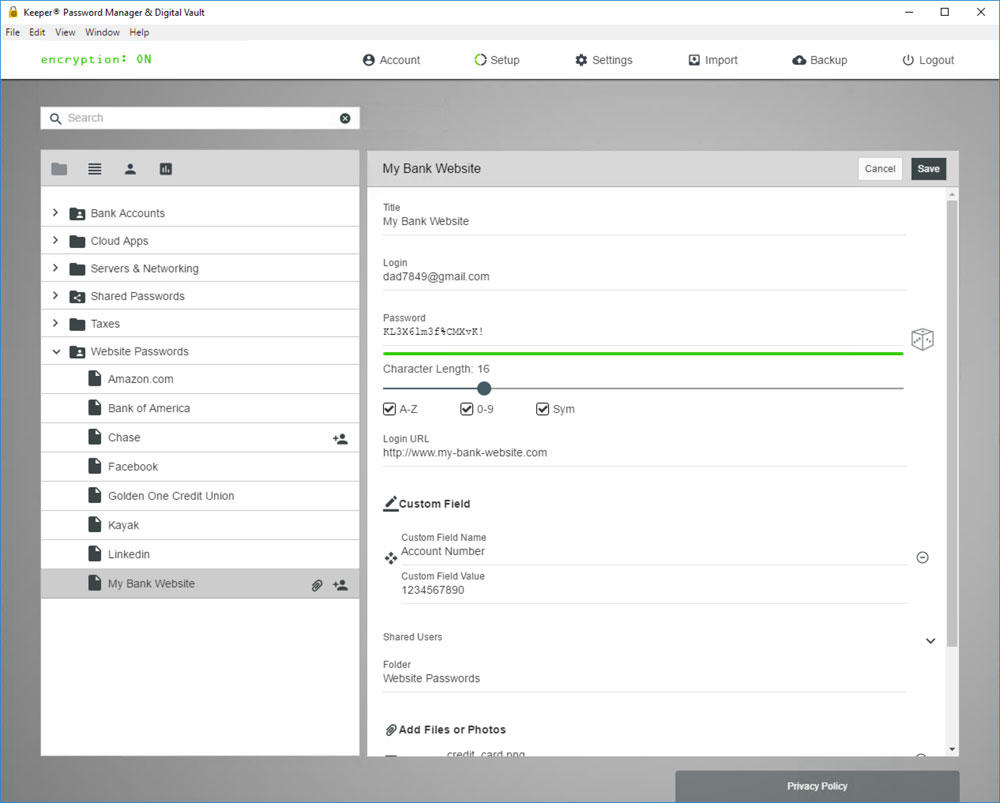Image resolution: width=1000 pixels, height=803 pixels.
Task: Click the Add Files or Photos paperclip icon
Action: pos(390,730)
